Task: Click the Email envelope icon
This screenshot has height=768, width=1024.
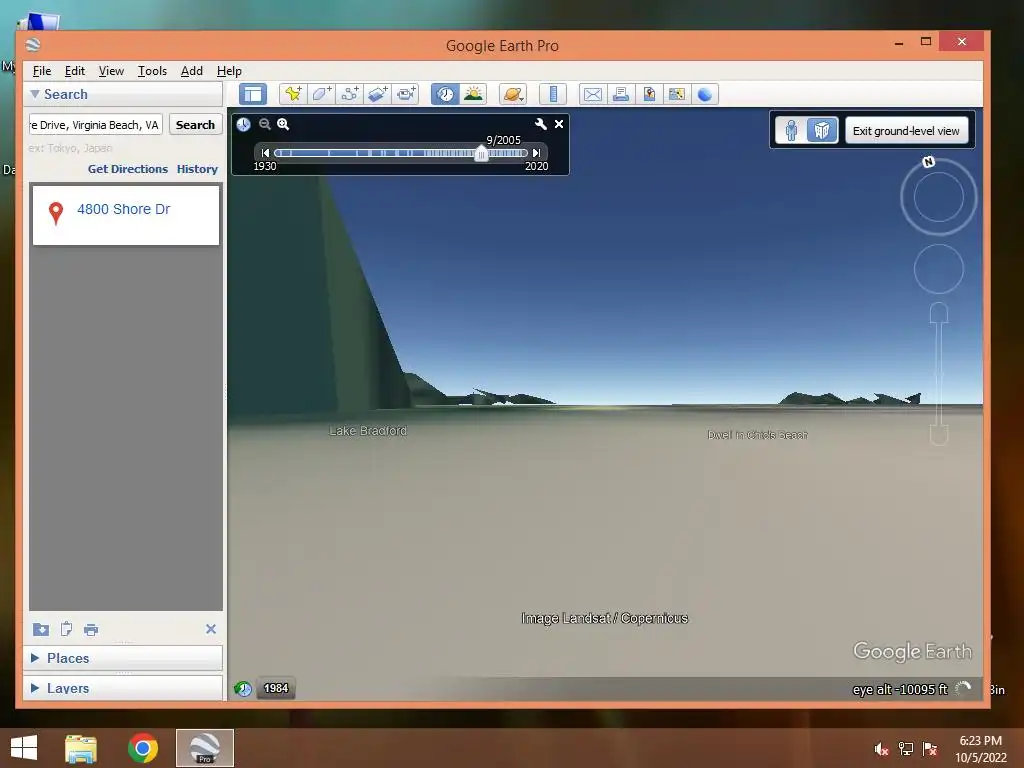Action: pos(592,94)
